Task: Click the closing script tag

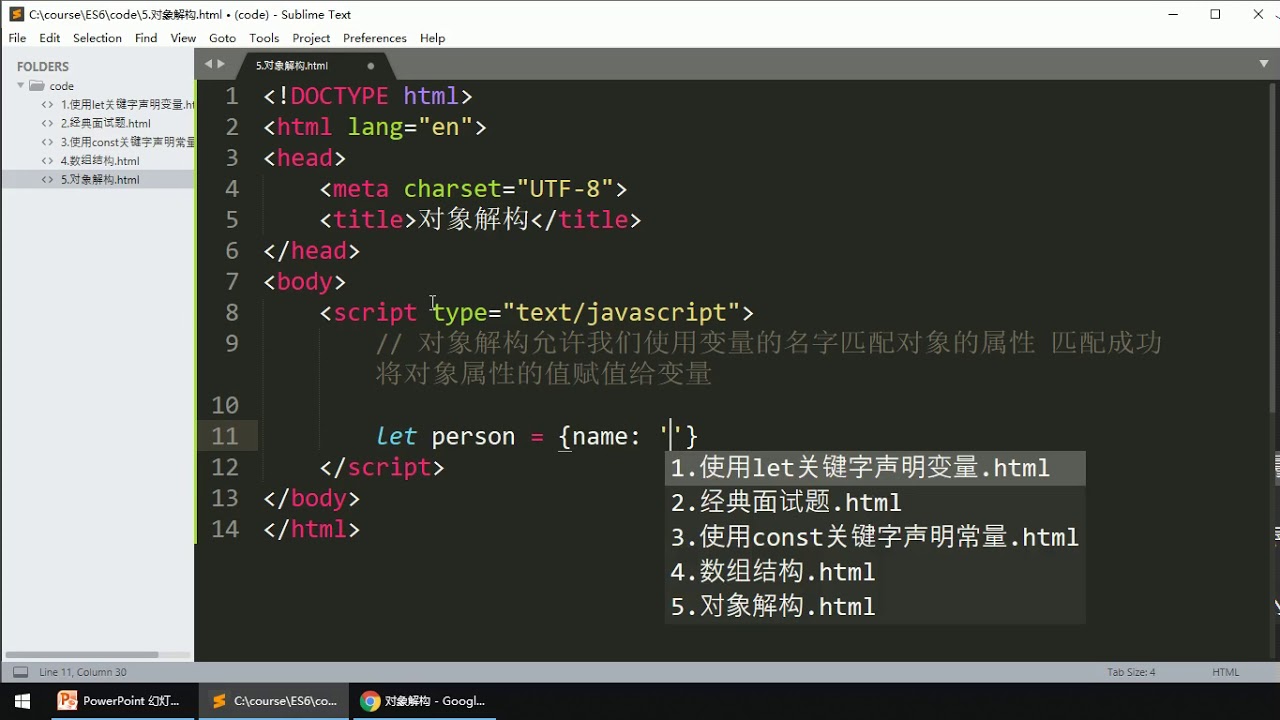Action: tap(382, 468)
